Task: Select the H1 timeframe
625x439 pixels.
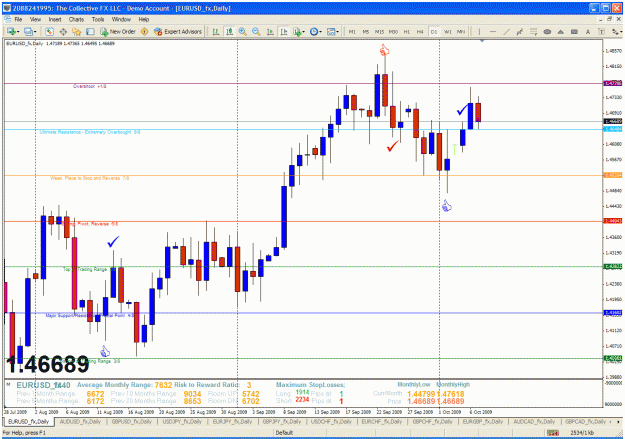Action: tap(407, 31)
